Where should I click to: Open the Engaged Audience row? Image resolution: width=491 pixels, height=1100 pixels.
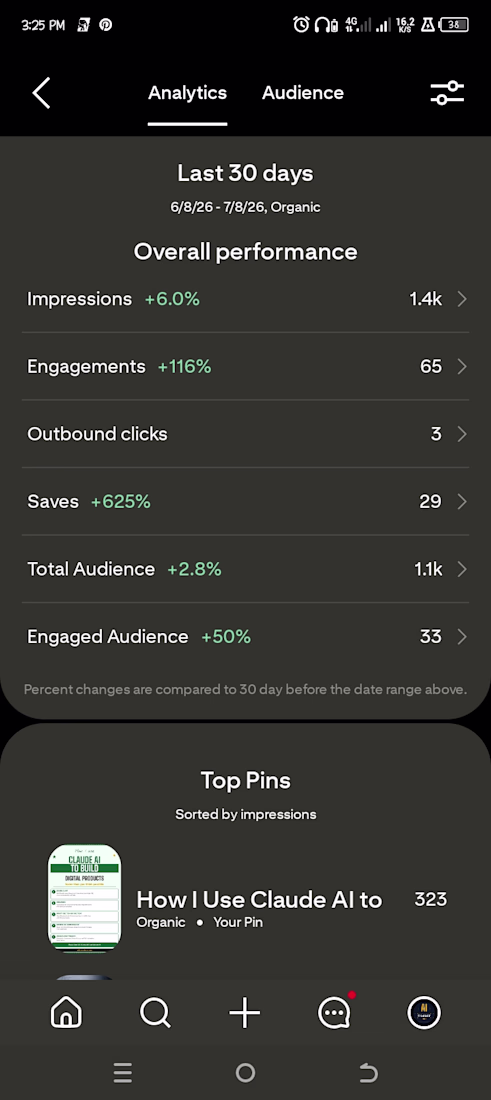click(x=246, y=636)
